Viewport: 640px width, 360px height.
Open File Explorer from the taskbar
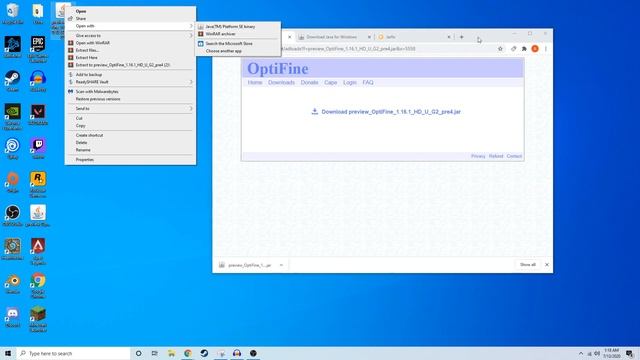(x=171, y=353)
